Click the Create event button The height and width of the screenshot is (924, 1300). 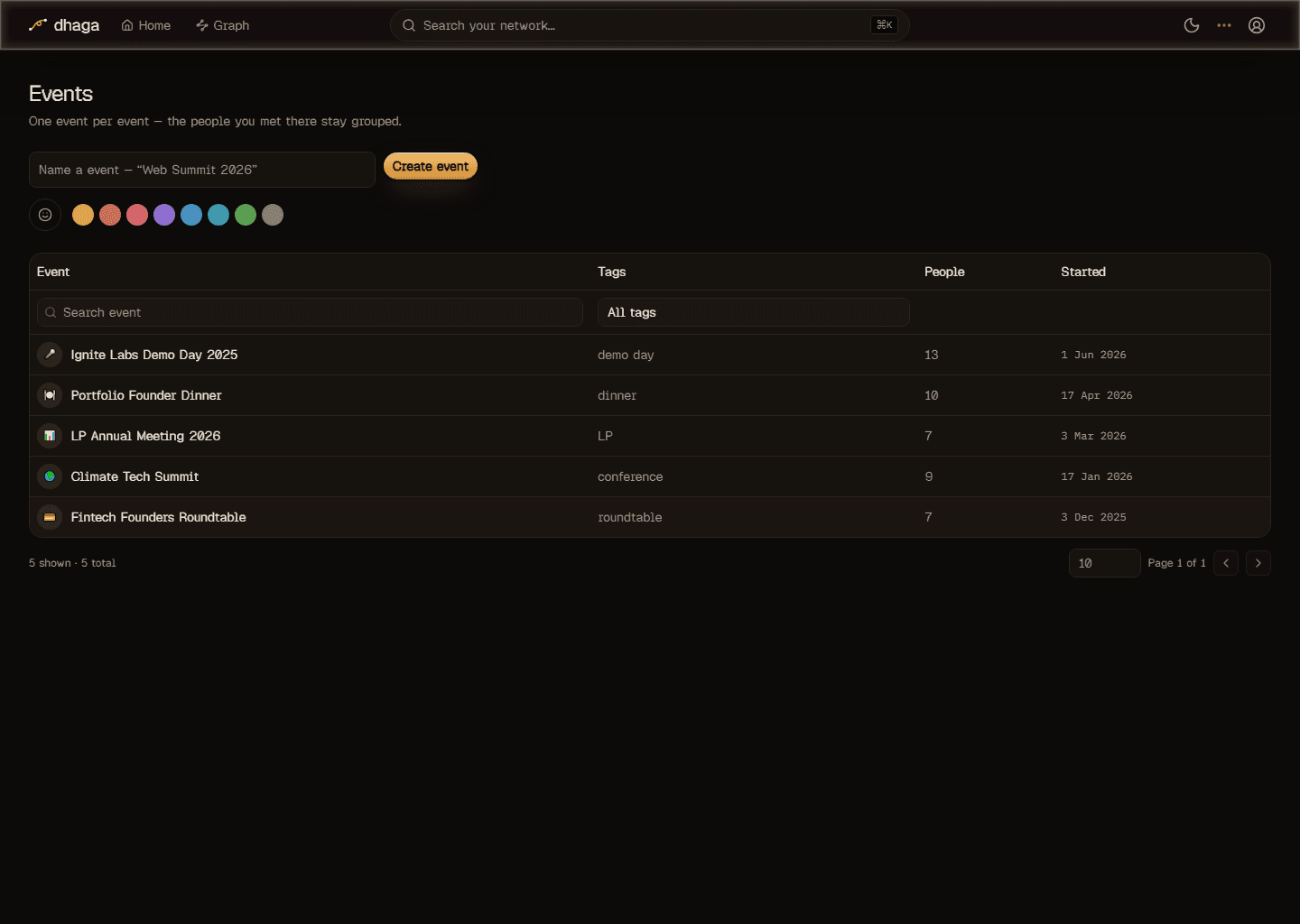(x=431, y=166)
